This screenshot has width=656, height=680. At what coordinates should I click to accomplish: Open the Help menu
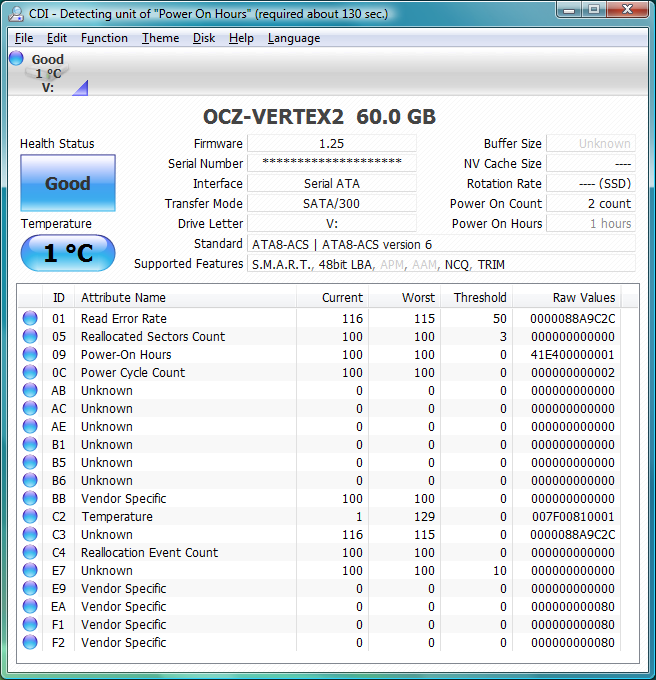(241, 38)
